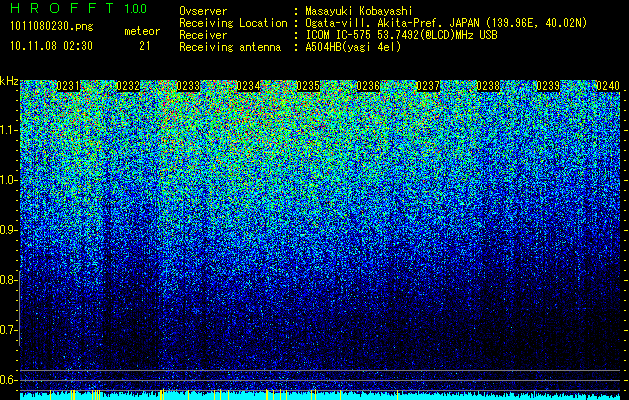Click the 0238 time marker

(x=488, y=86)
